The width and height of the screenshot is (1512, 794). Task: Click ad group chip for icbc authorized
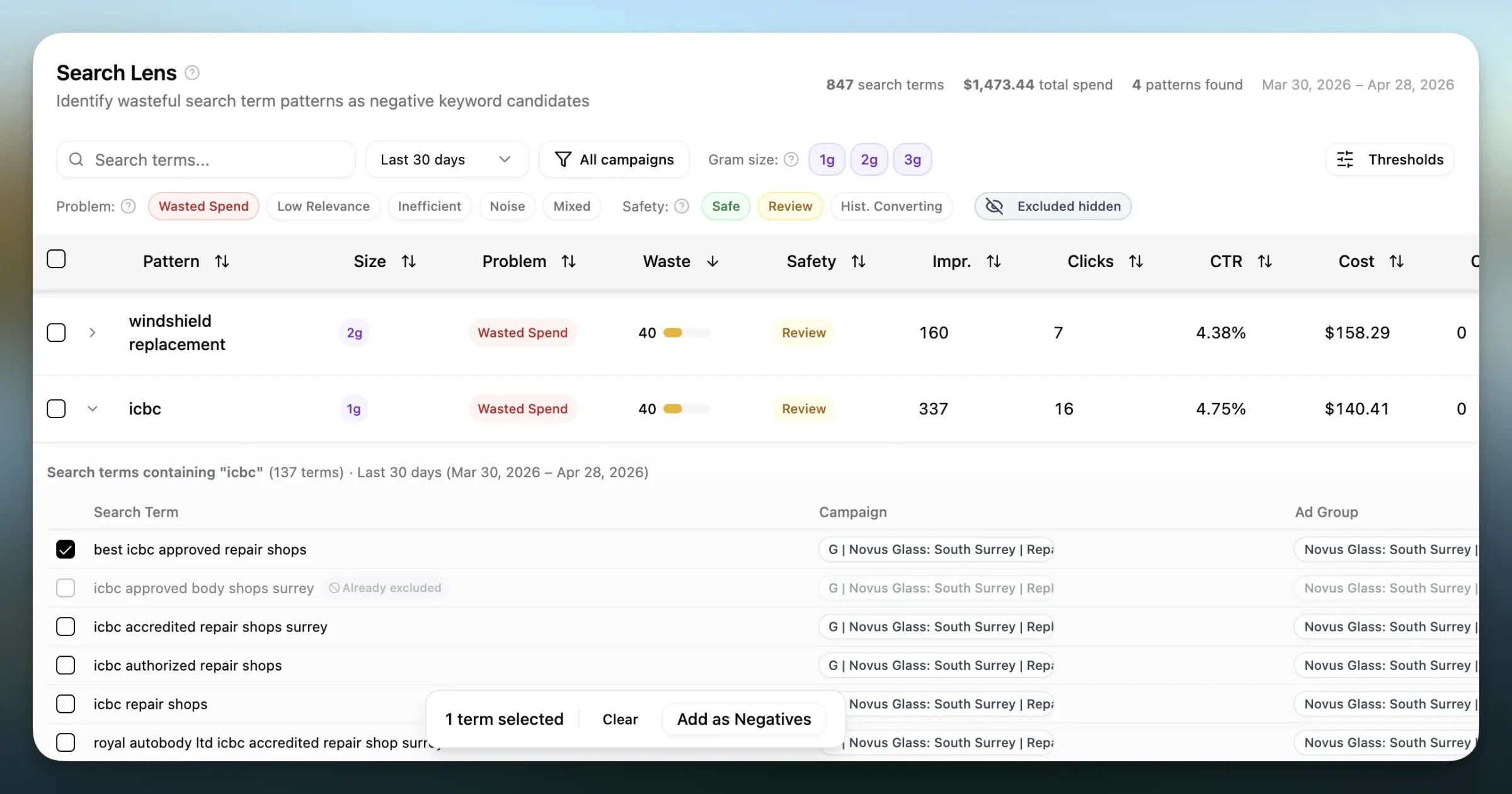1387,666
